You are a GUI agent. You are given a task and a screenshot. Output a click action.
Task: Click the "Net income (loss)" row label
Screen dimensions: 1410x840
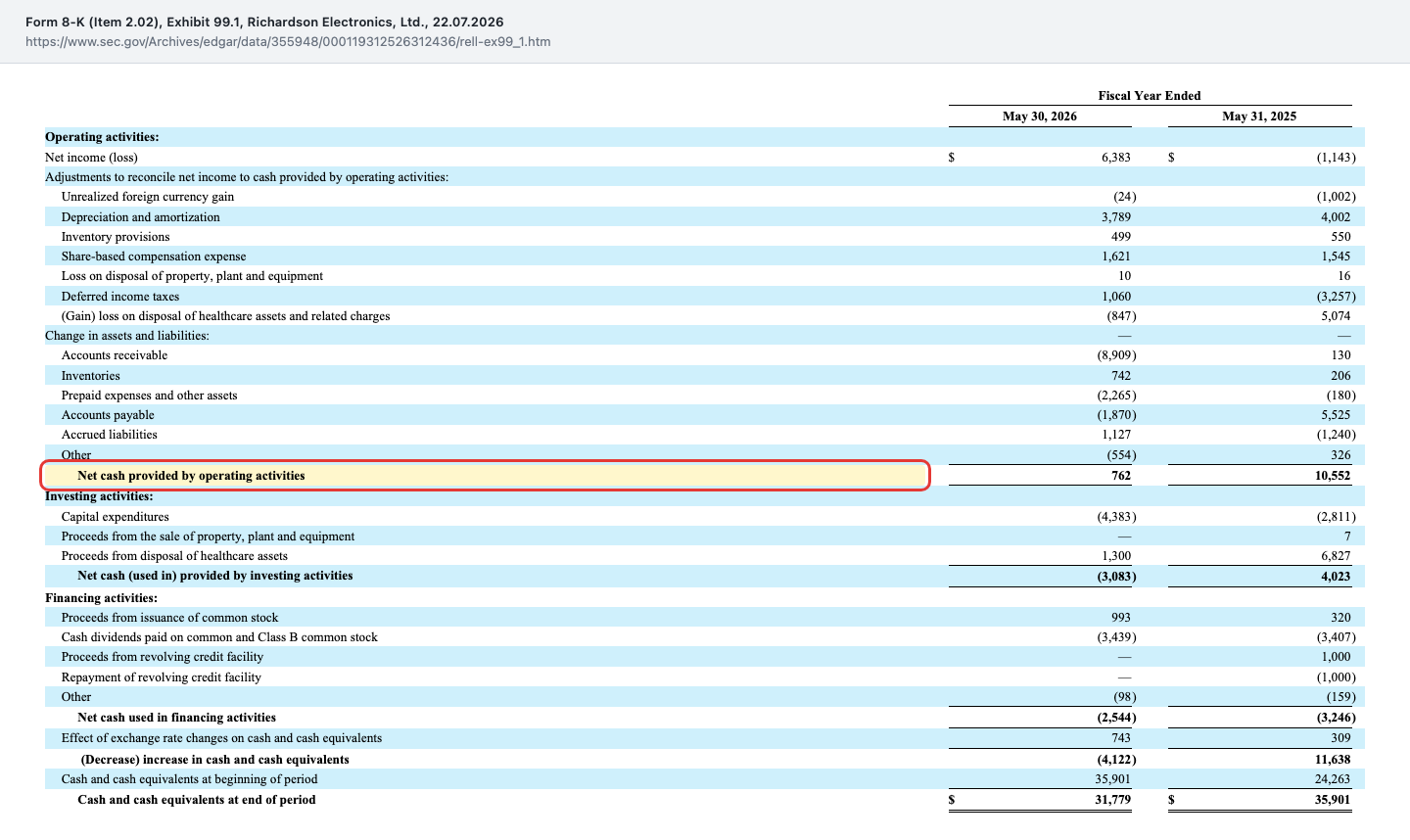click(x=91, y=157)
